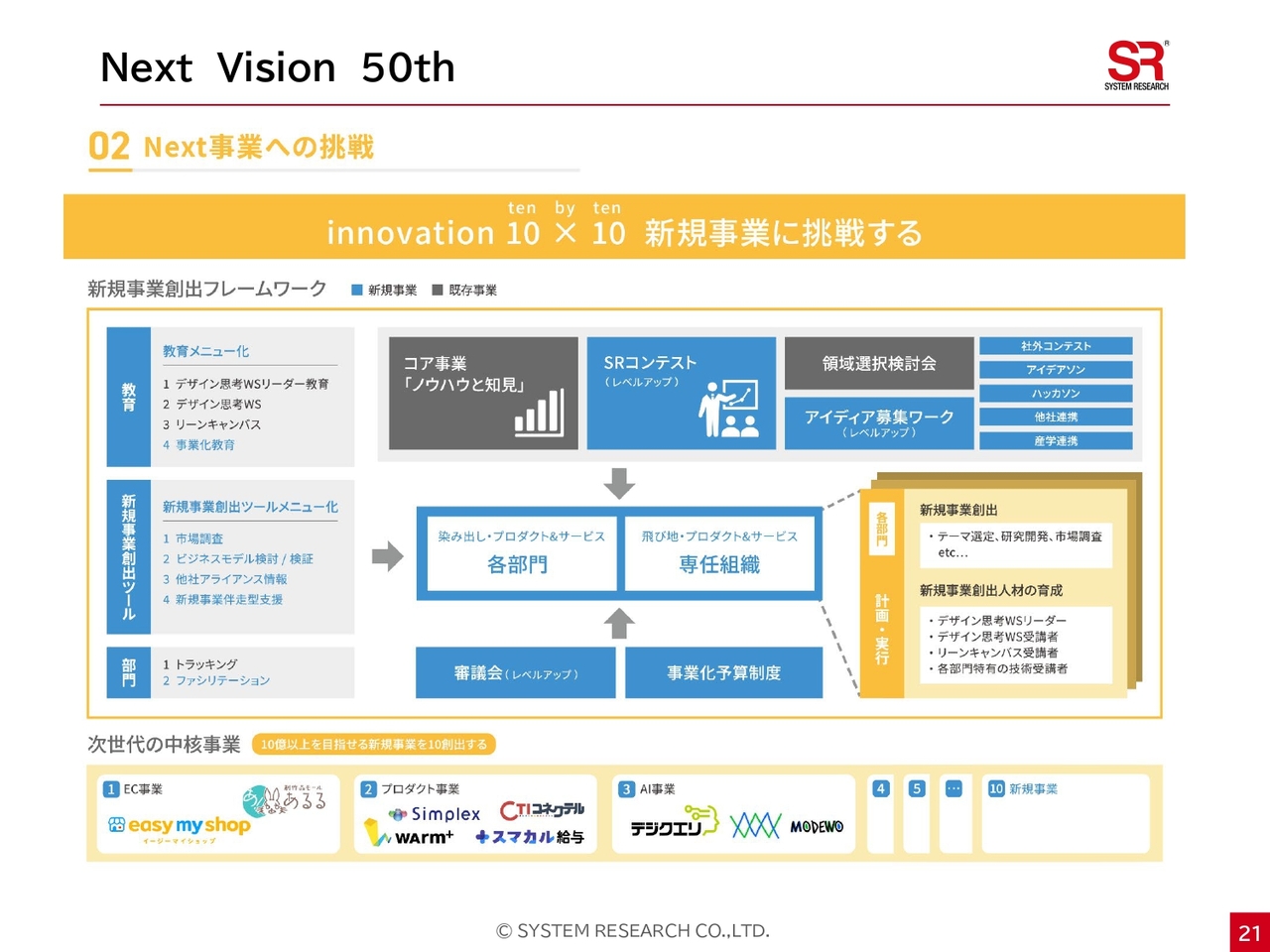Click the presenter icon in SRコンテスト box

(x=728, y=409)
